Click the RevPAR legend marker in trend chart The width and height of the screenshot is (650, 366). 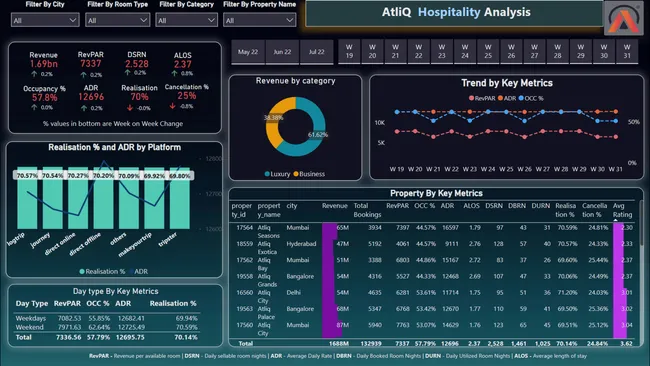point(471,98)
